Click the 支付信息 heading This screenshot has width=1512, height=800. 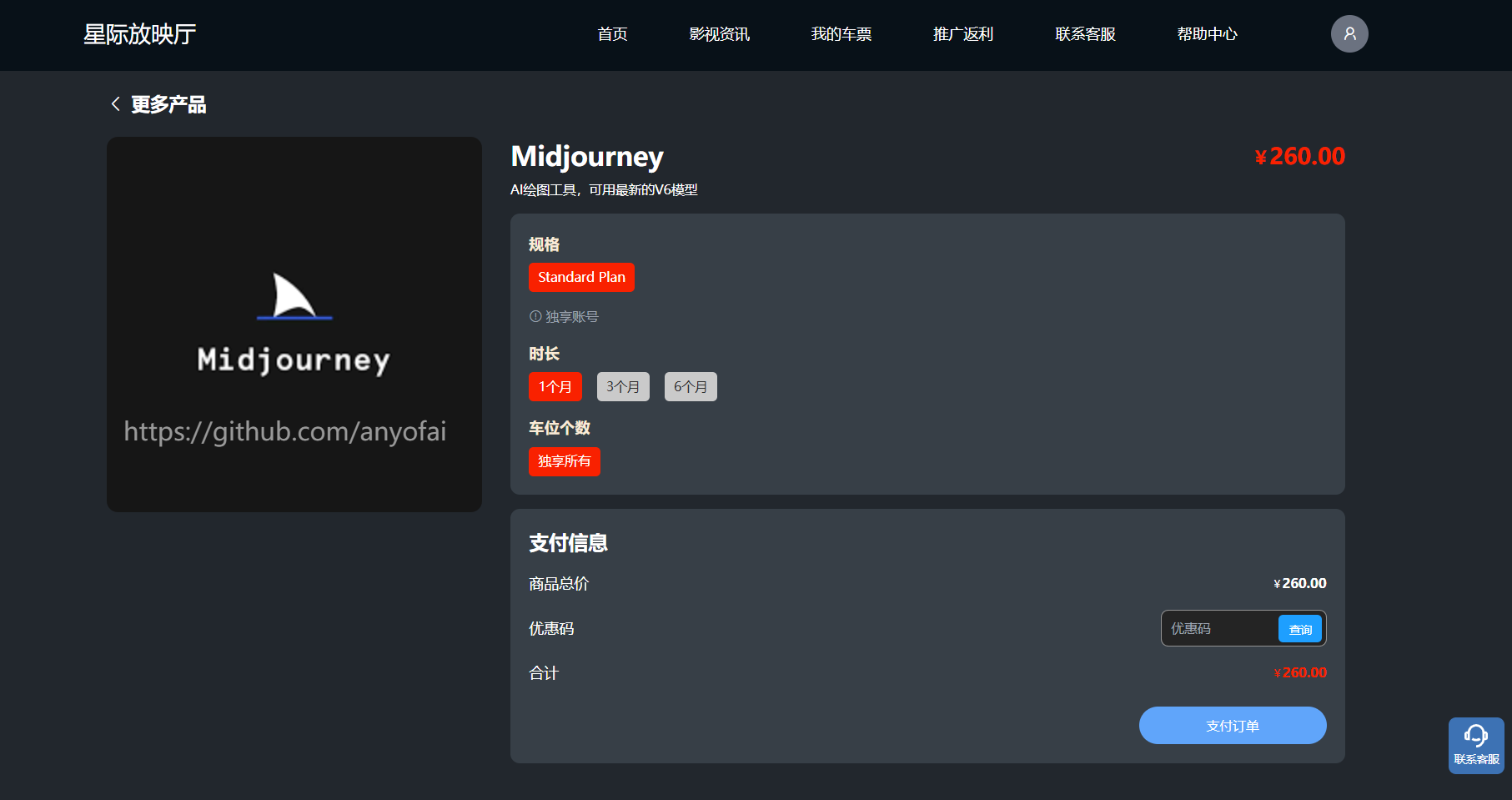(x=568, y=543)
